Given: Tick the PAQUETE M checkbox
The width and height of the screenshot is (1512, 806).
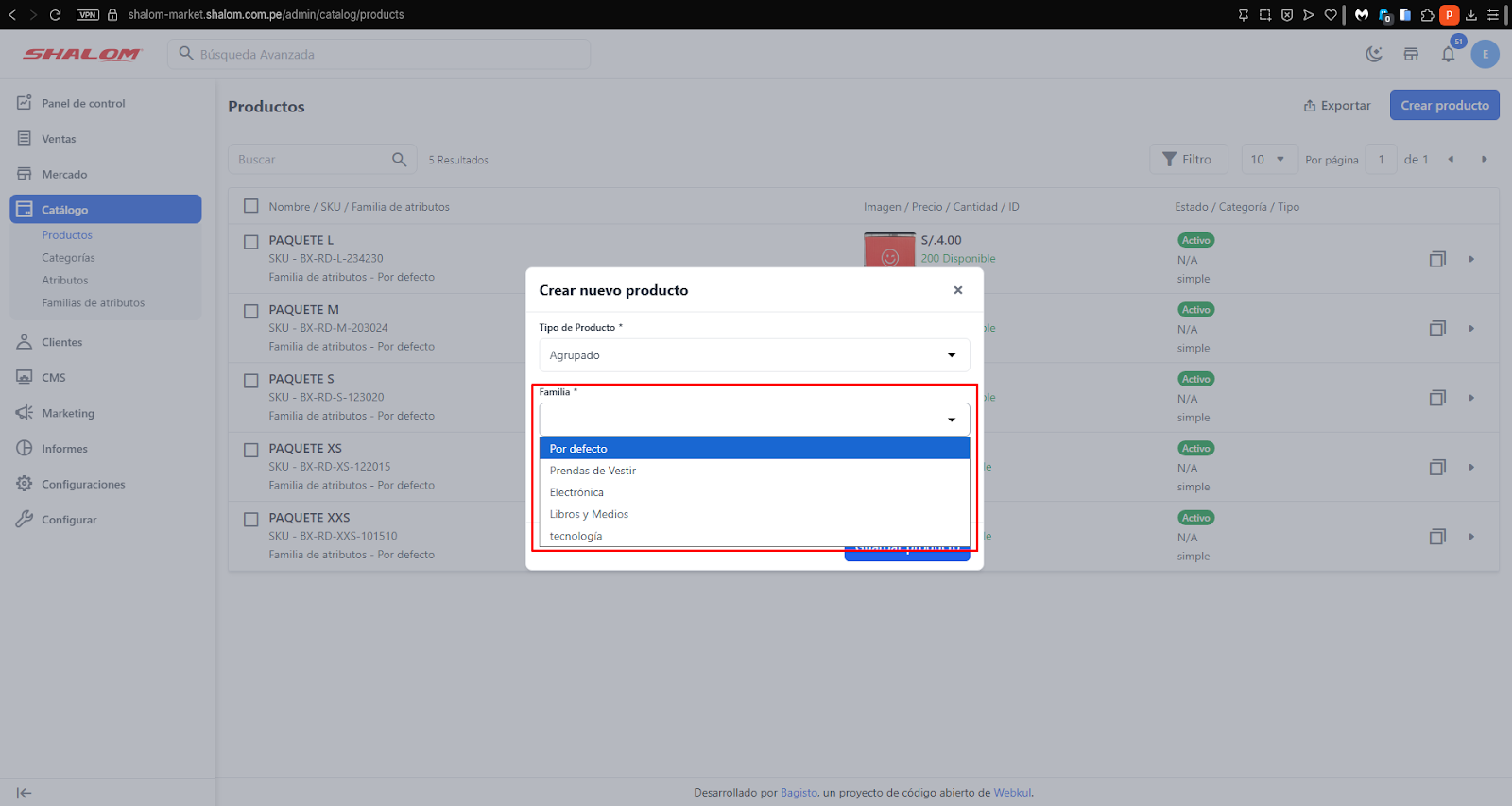Looking at the screenshot, I should pyautogui.click(x=251, y=311).
